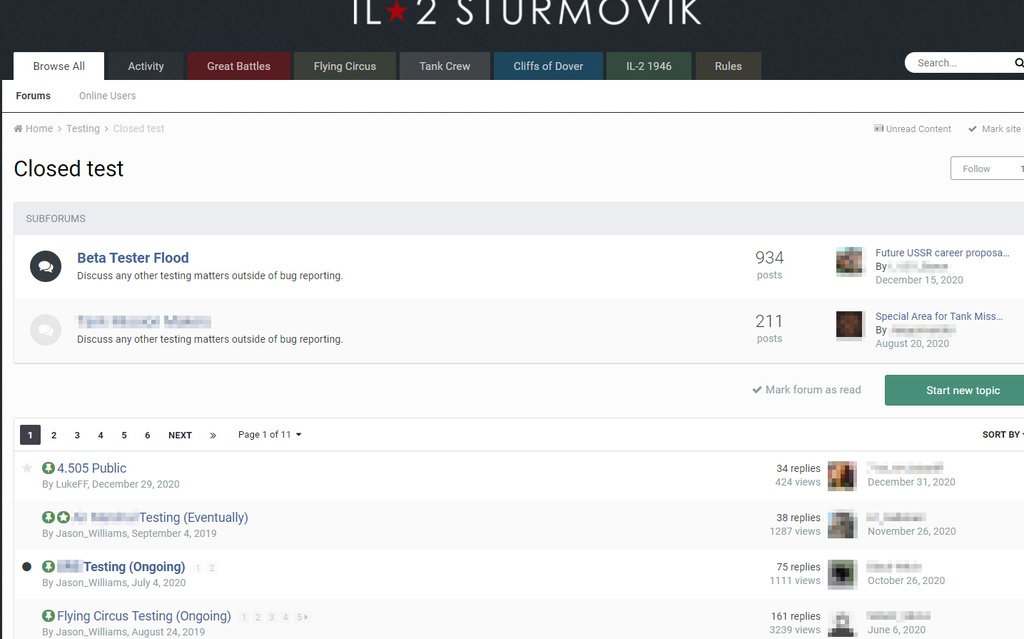Open the 4.505 Public topic
Image resolution: width=1024 pixels, height=639 pixels.
tap(91, 468)
